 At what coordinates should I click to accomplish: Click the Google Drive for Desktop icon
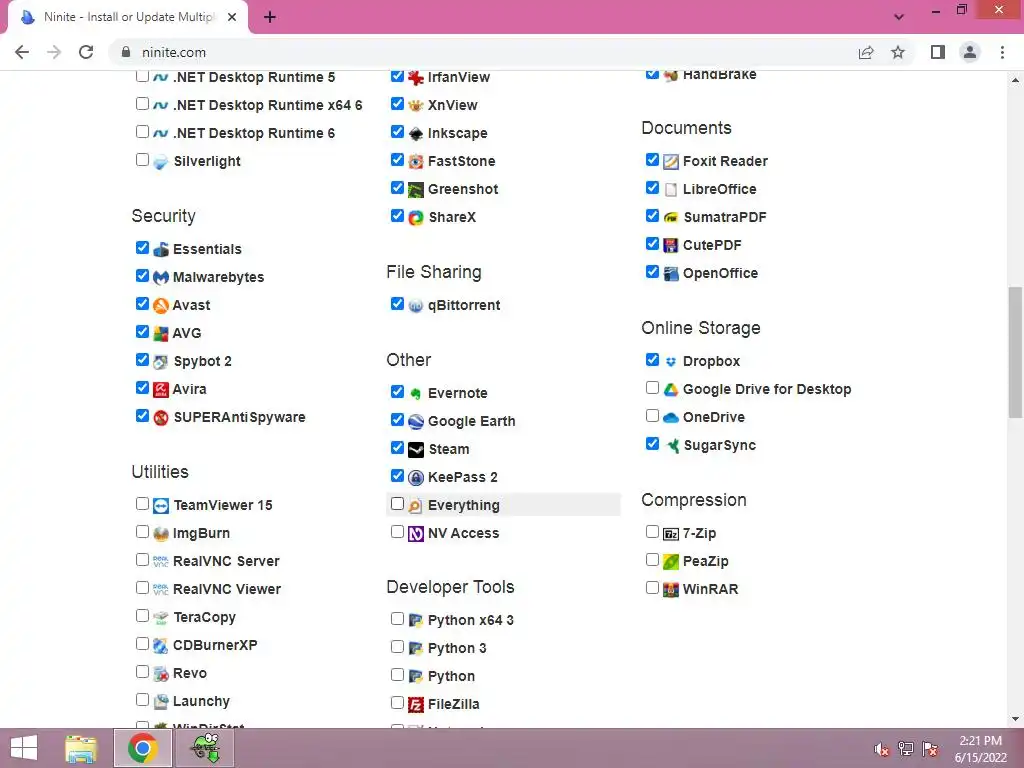[671, 390]
